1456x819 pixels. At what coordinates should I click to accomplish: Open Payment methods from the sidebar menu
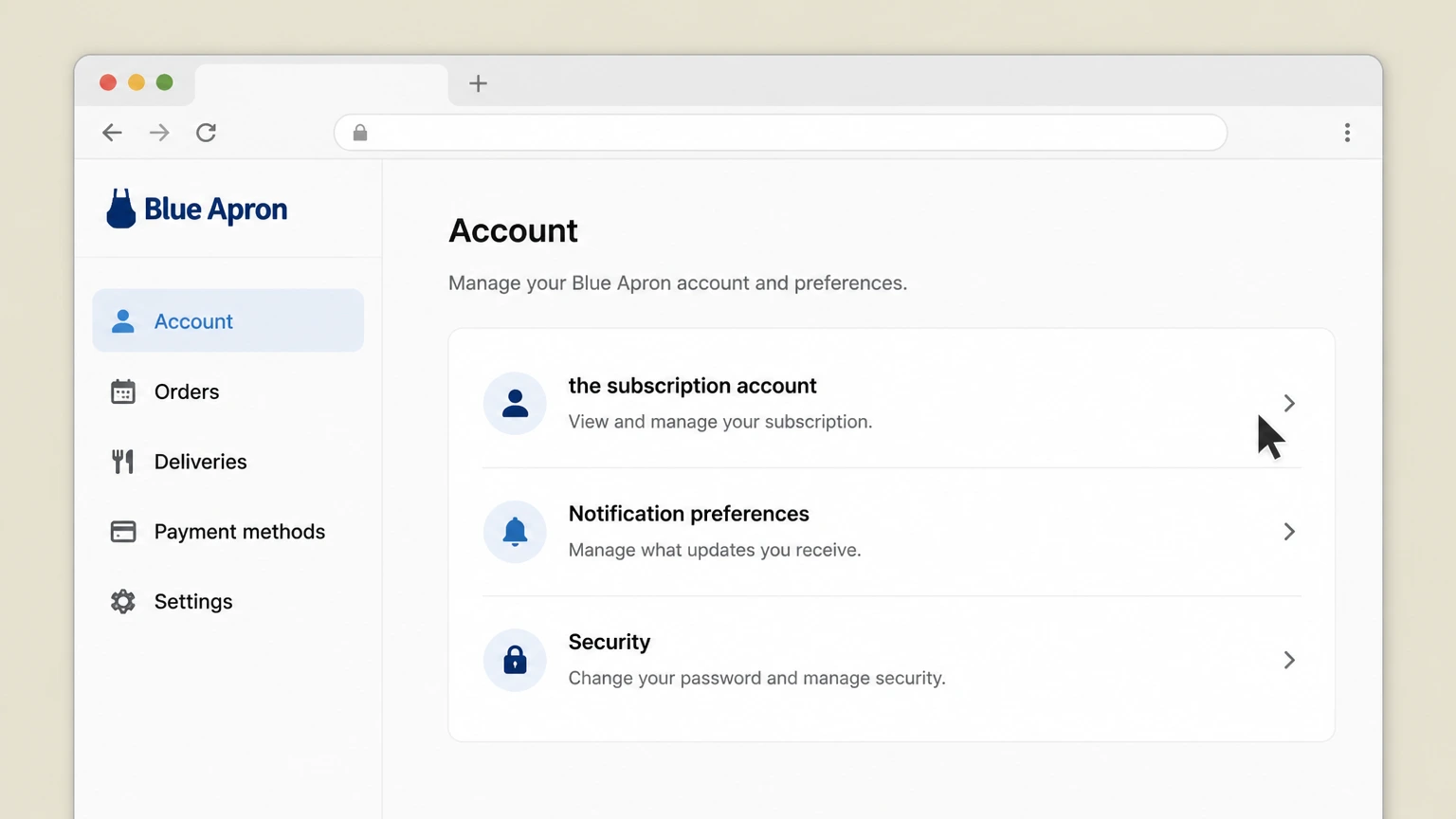228,532
